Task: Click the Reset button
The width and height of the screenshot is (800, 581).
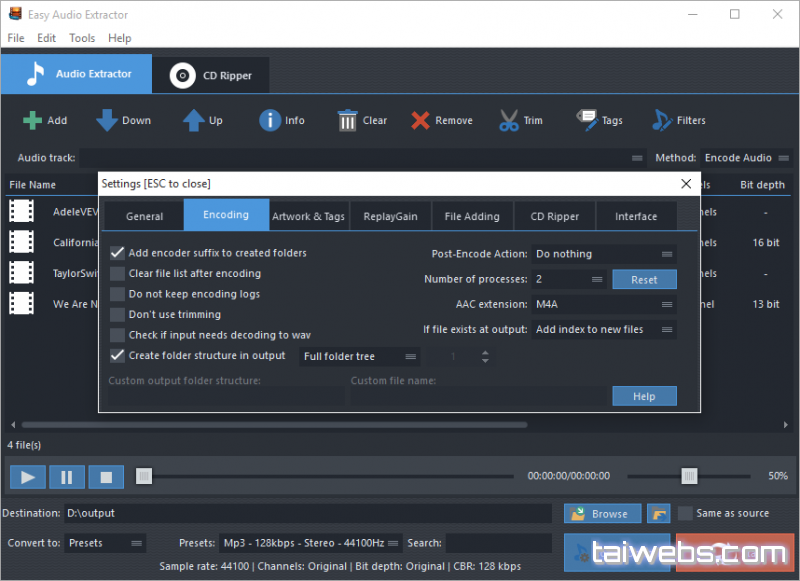Action: 644,280
